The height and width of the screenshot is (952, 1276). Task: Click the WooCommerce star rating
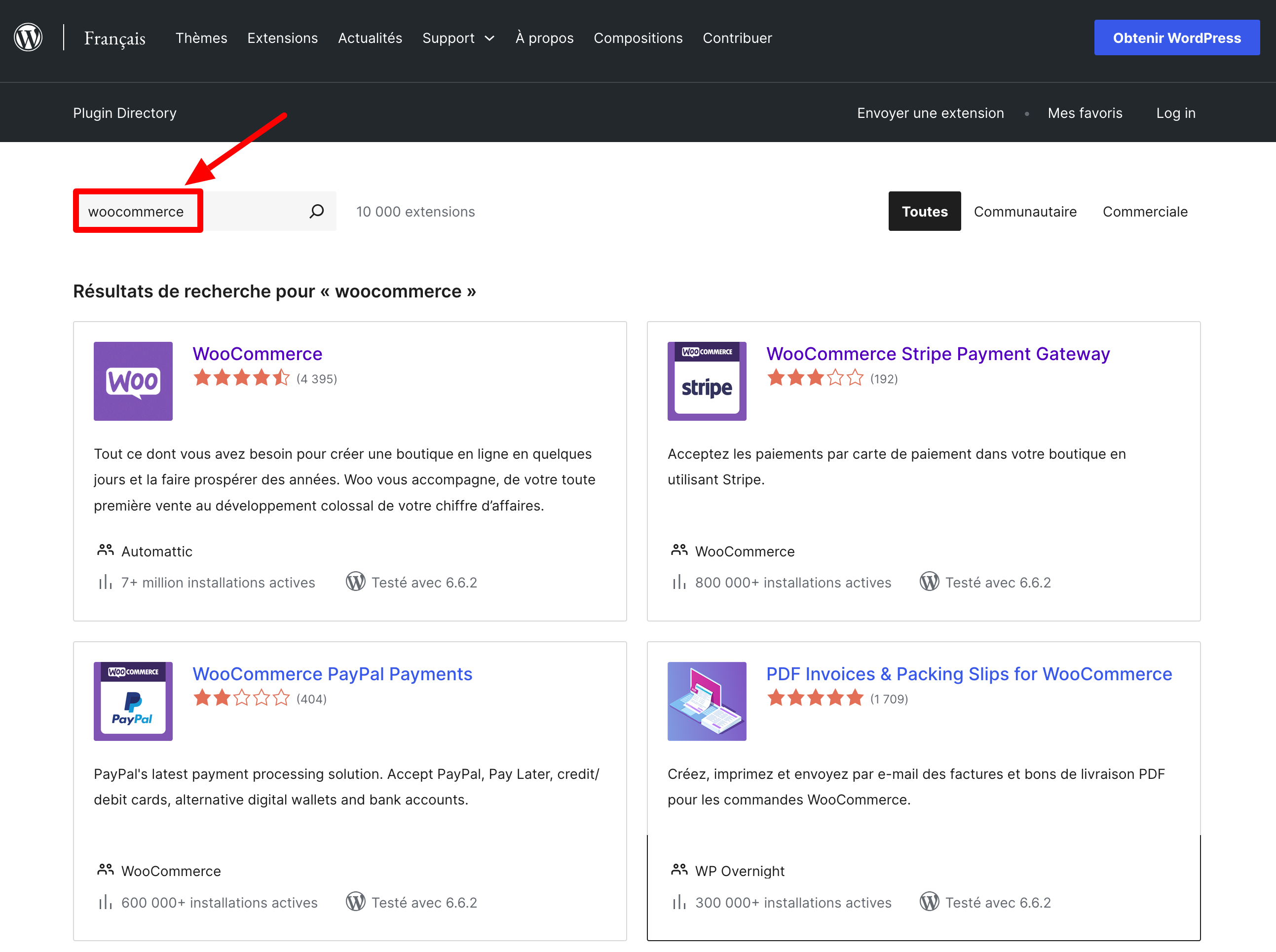pos(241,378)
